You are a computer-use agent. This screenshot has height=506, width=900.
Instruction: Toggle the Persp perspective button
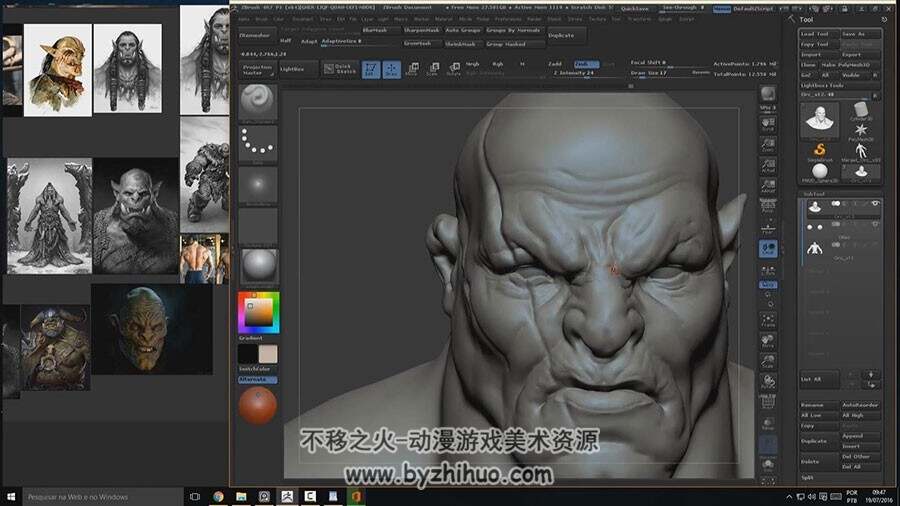(768, 207)
